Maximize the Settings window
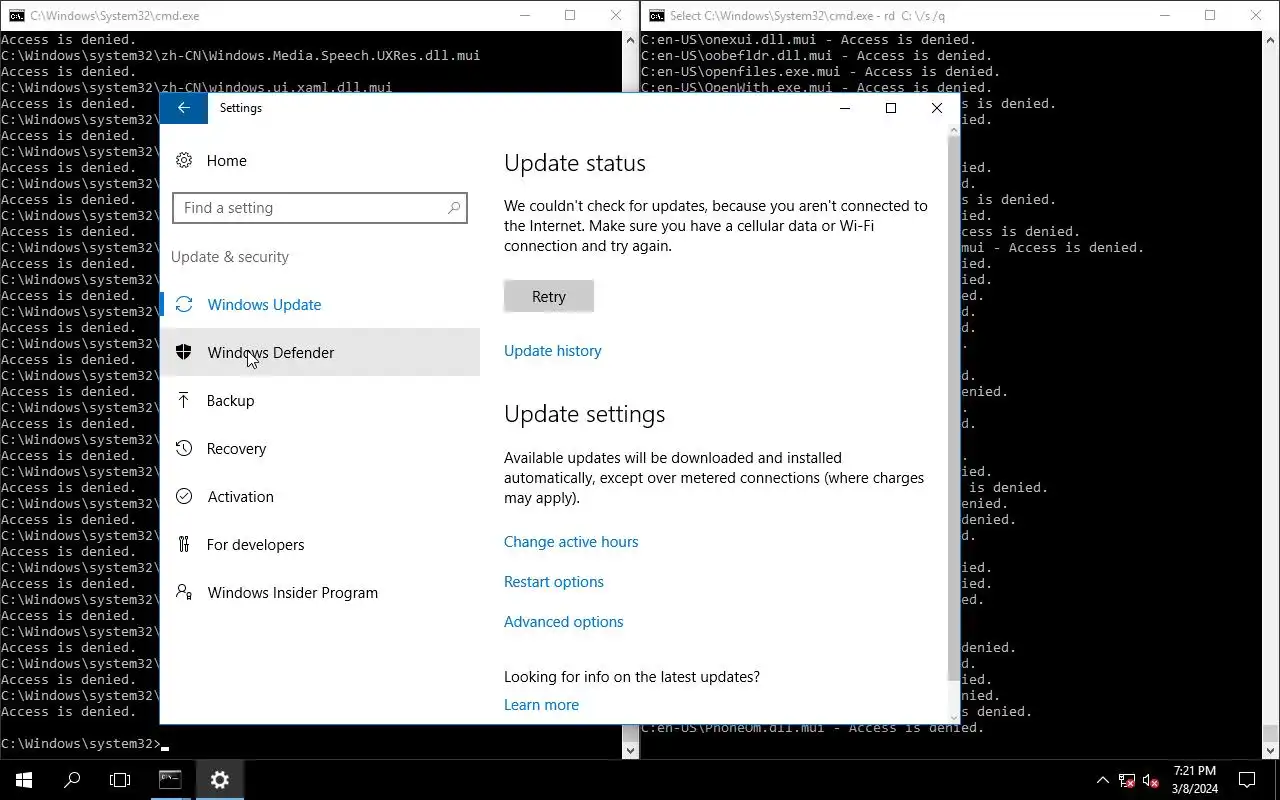1280x800 pixels. point(891,108)
